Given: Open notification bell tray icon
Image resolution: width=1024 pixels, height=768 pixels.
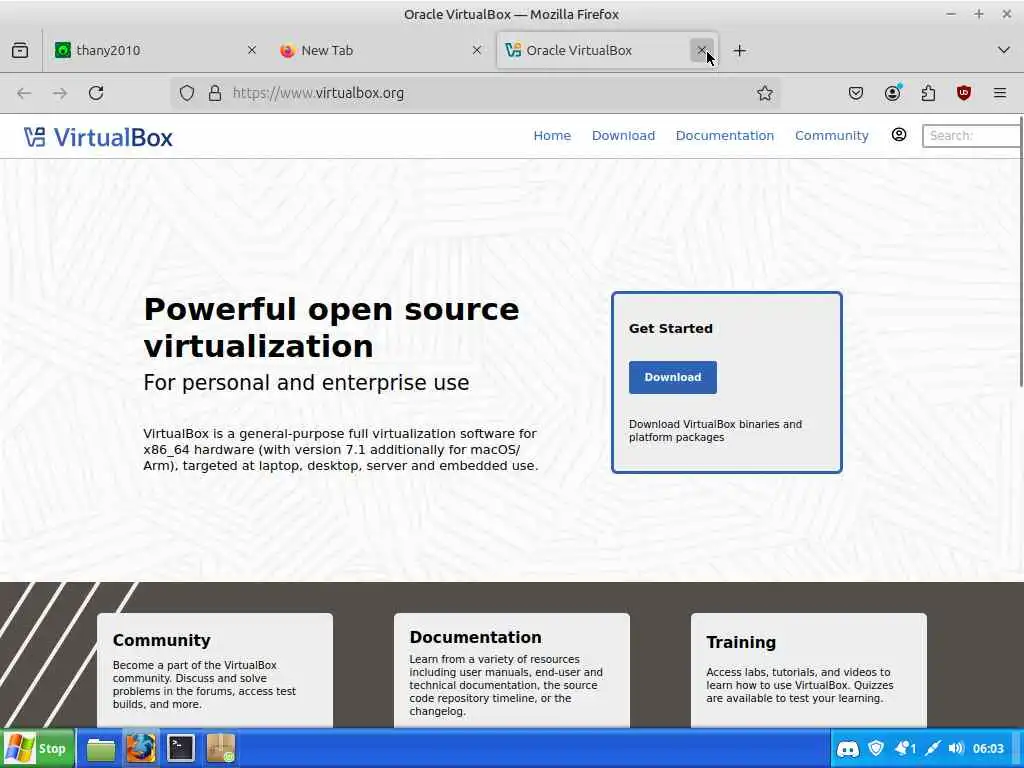Looking at the screenshot, I should coord(904,748).
